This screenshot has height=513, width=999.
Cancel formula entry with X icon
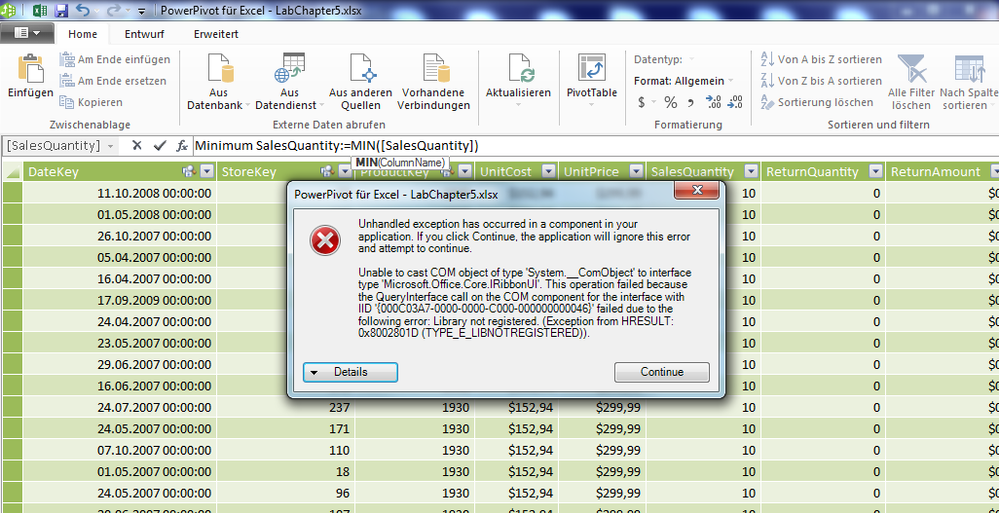[x=136, y=146]
